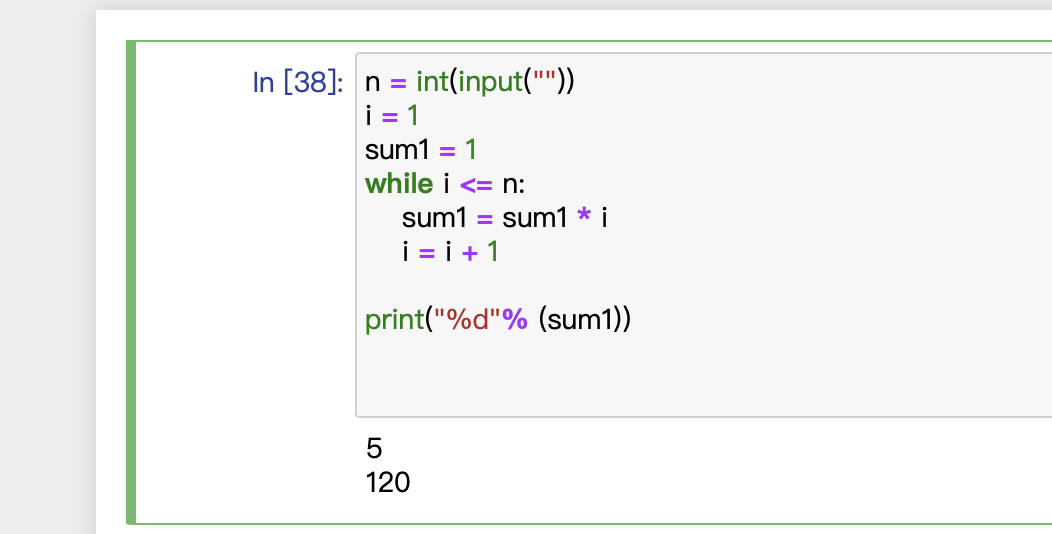The image size is (1052, 534).
Task: Click the multiplication asterisk operator
Action: (584, 216)
